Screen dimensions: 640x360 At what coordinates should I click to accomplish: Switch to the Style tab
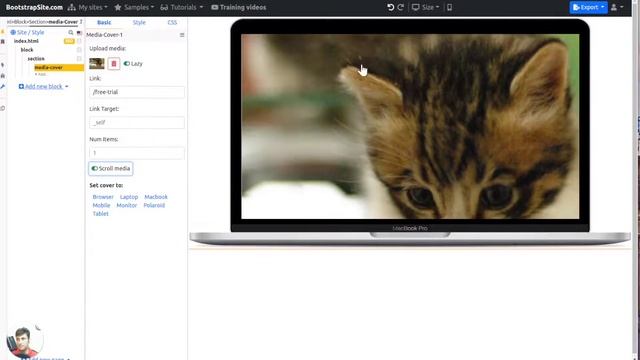pos(139,22)
